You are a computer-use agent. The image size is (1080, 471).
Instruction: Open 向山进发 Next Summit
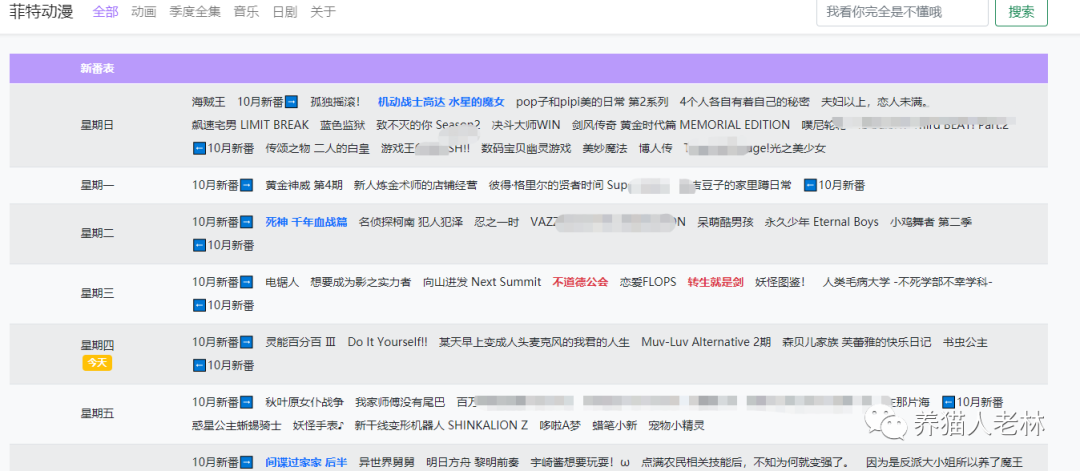482,282
